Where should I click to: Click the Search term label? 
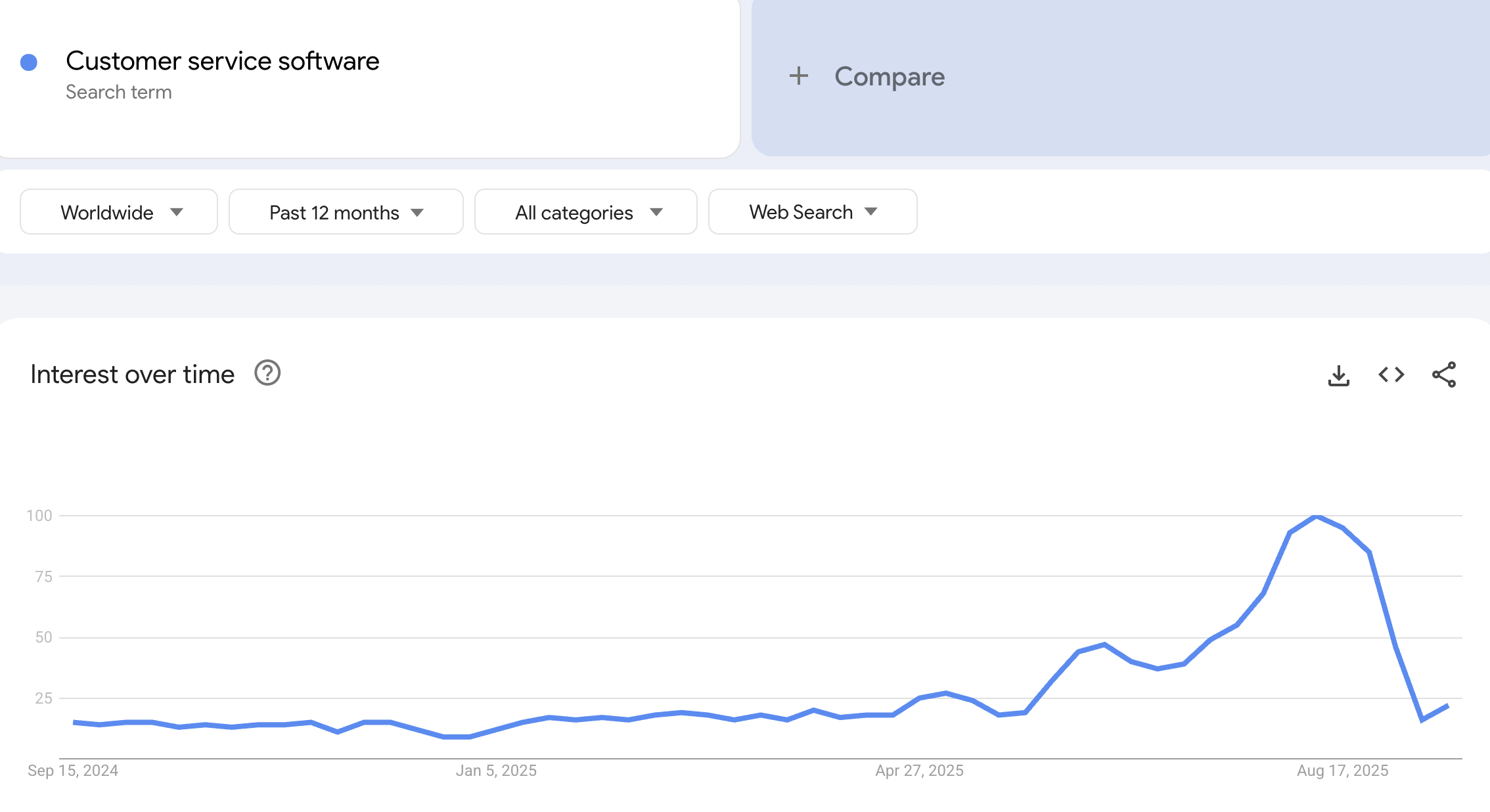click(119, 92)
